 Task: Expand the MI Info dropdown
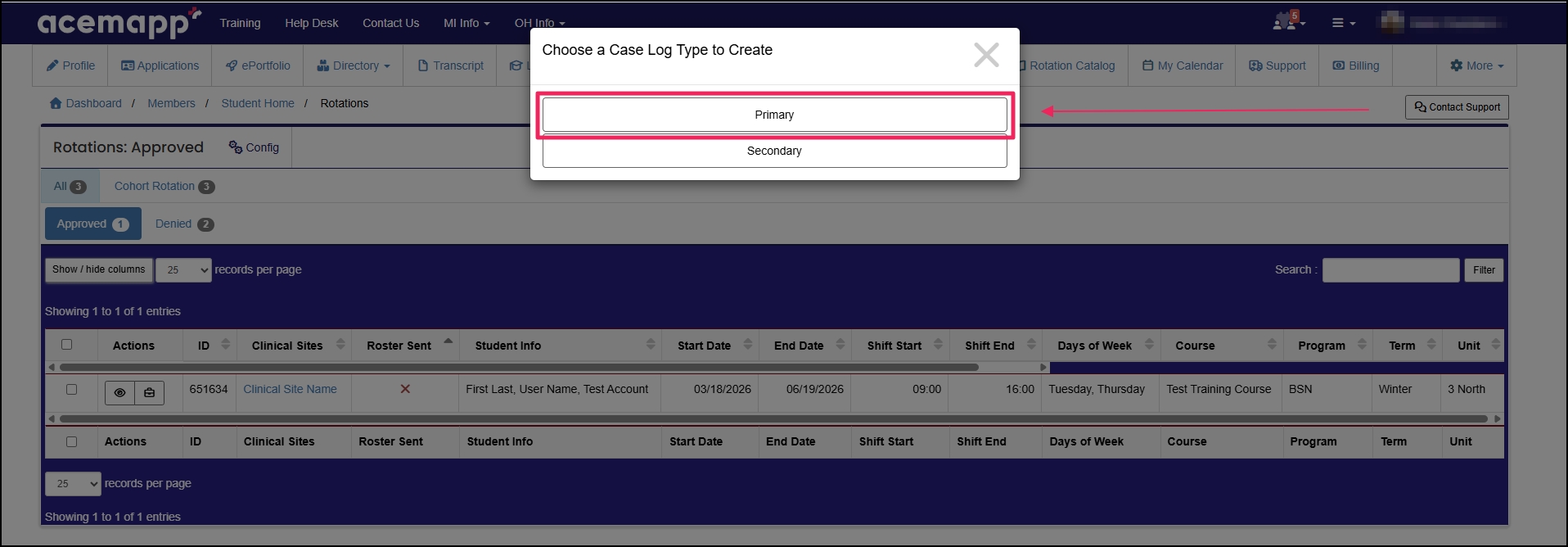point(466,23)
